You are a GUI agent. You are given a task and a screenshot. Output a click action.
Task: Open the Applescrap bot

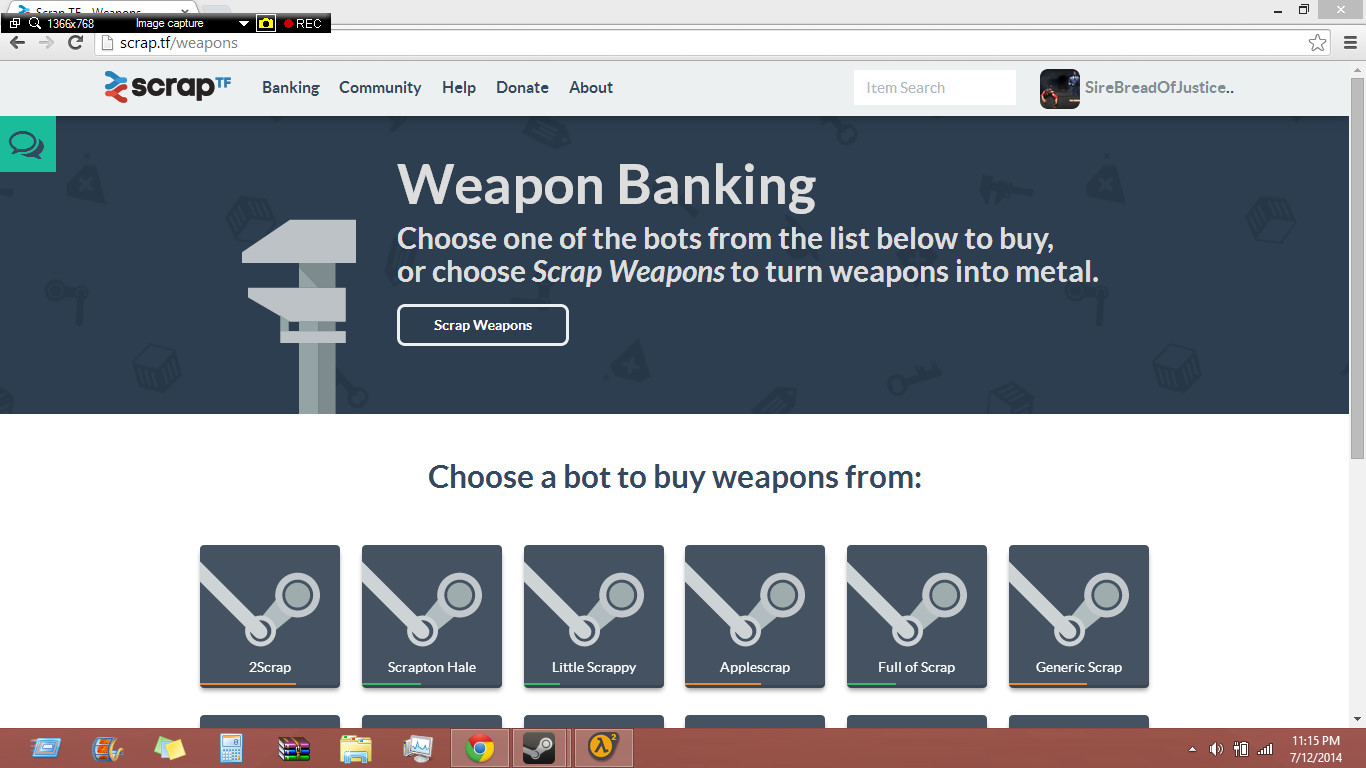755,616
